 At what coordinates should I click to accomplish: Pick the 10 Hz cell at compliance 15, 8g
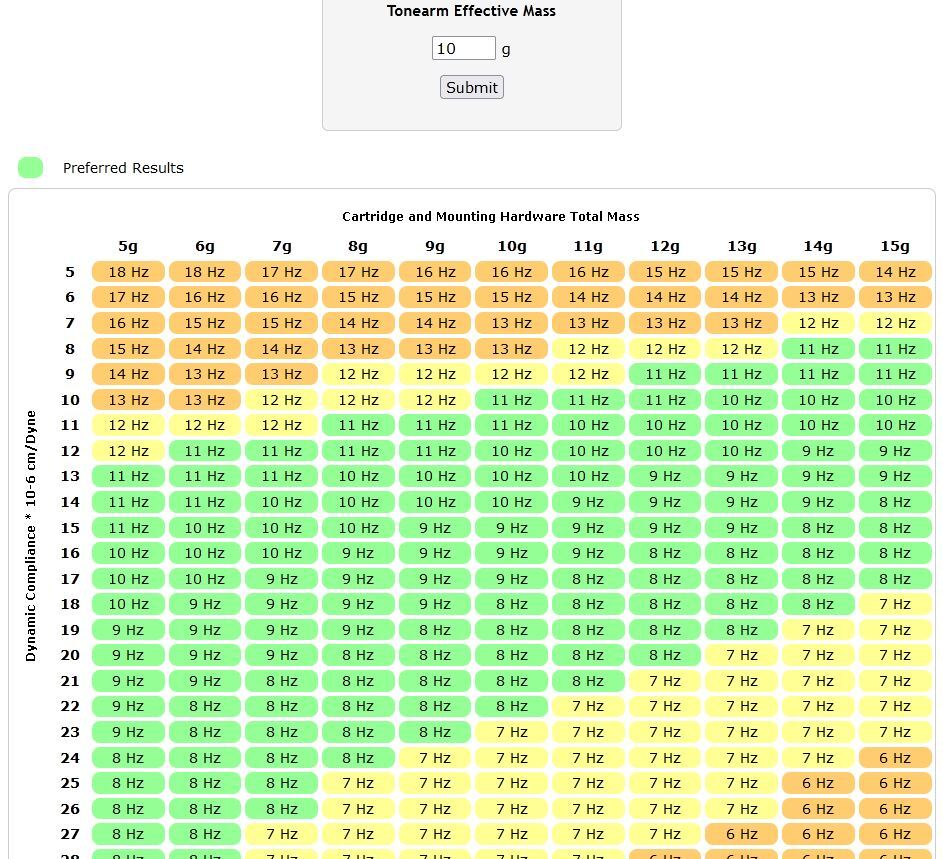click(358, 528)
